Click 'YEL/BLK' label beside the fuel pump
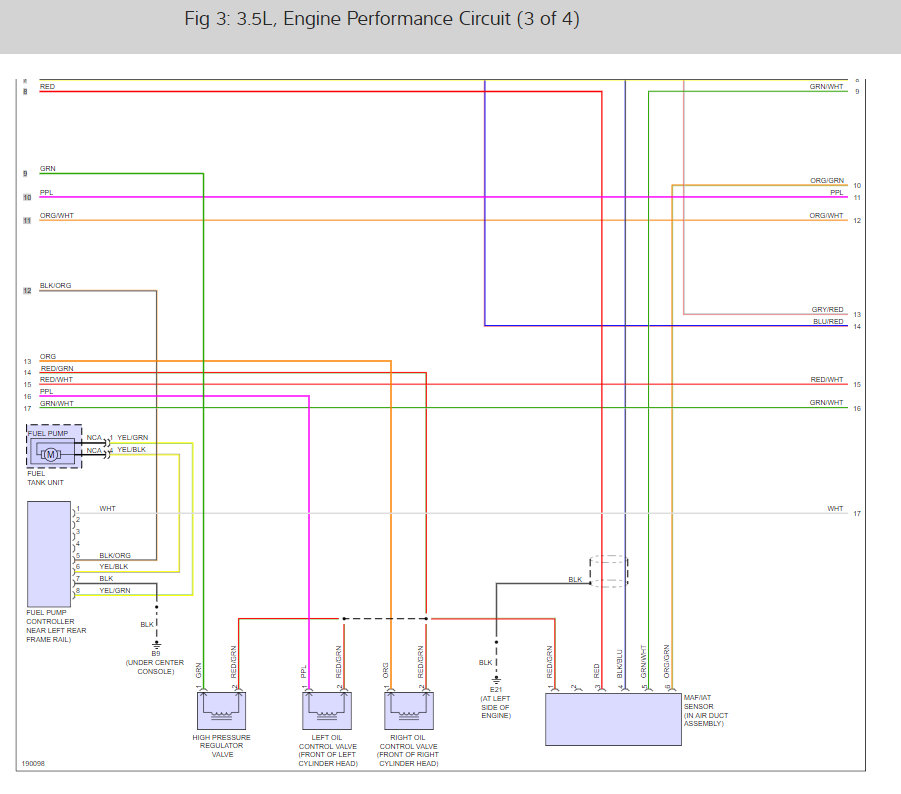The height and width of the screenshot is (794, 901). tap(132, 450)
